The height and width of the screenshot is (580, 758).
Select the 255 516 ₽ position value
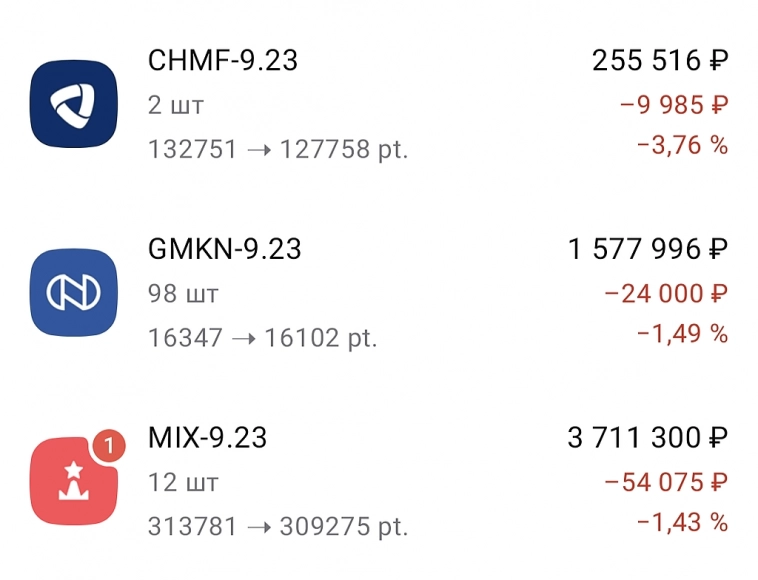click(660, 61)
